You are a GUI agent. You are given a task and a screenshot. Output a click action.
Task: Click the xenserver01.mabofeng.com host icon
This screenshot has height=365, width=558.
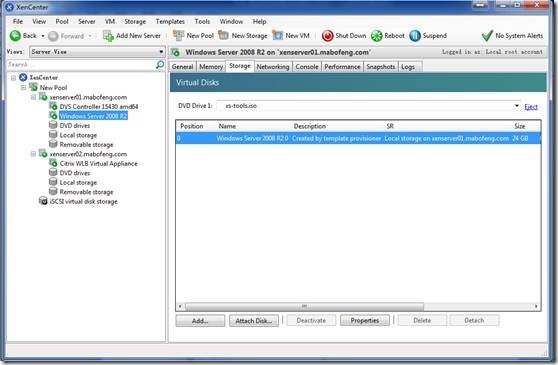[x=43, y=97]
